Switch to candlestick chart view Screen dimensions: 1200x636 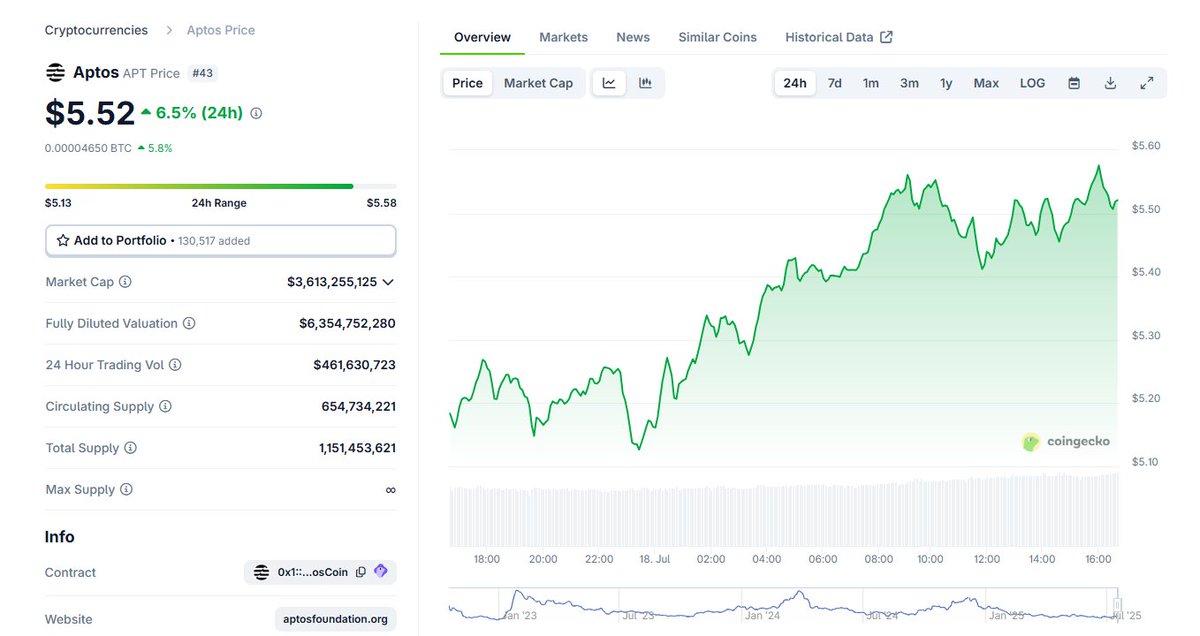click(x=645, y=83)
